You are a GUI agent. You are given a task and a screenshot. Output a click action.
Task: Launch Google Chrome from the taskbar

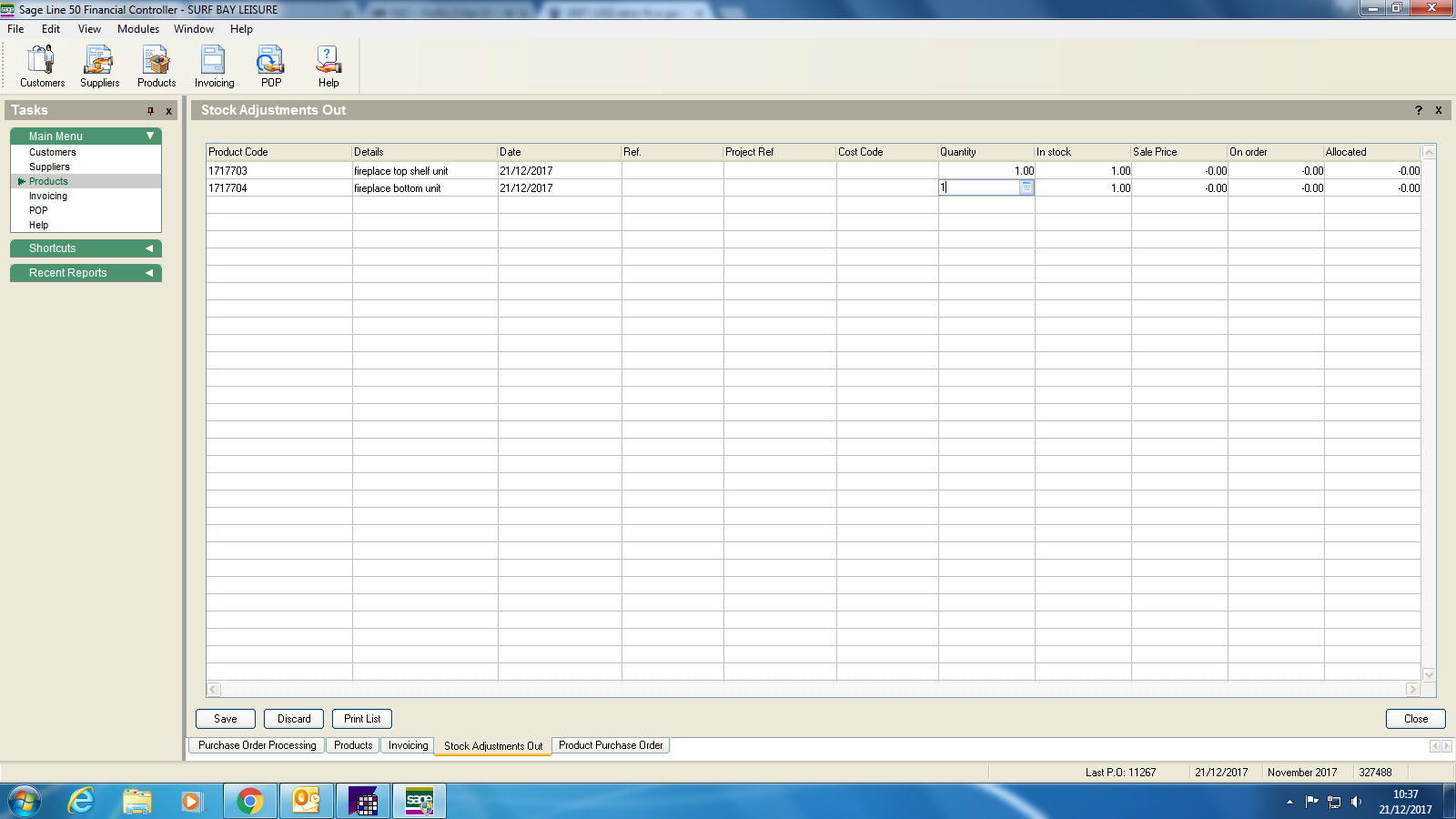tap(249, 801)
